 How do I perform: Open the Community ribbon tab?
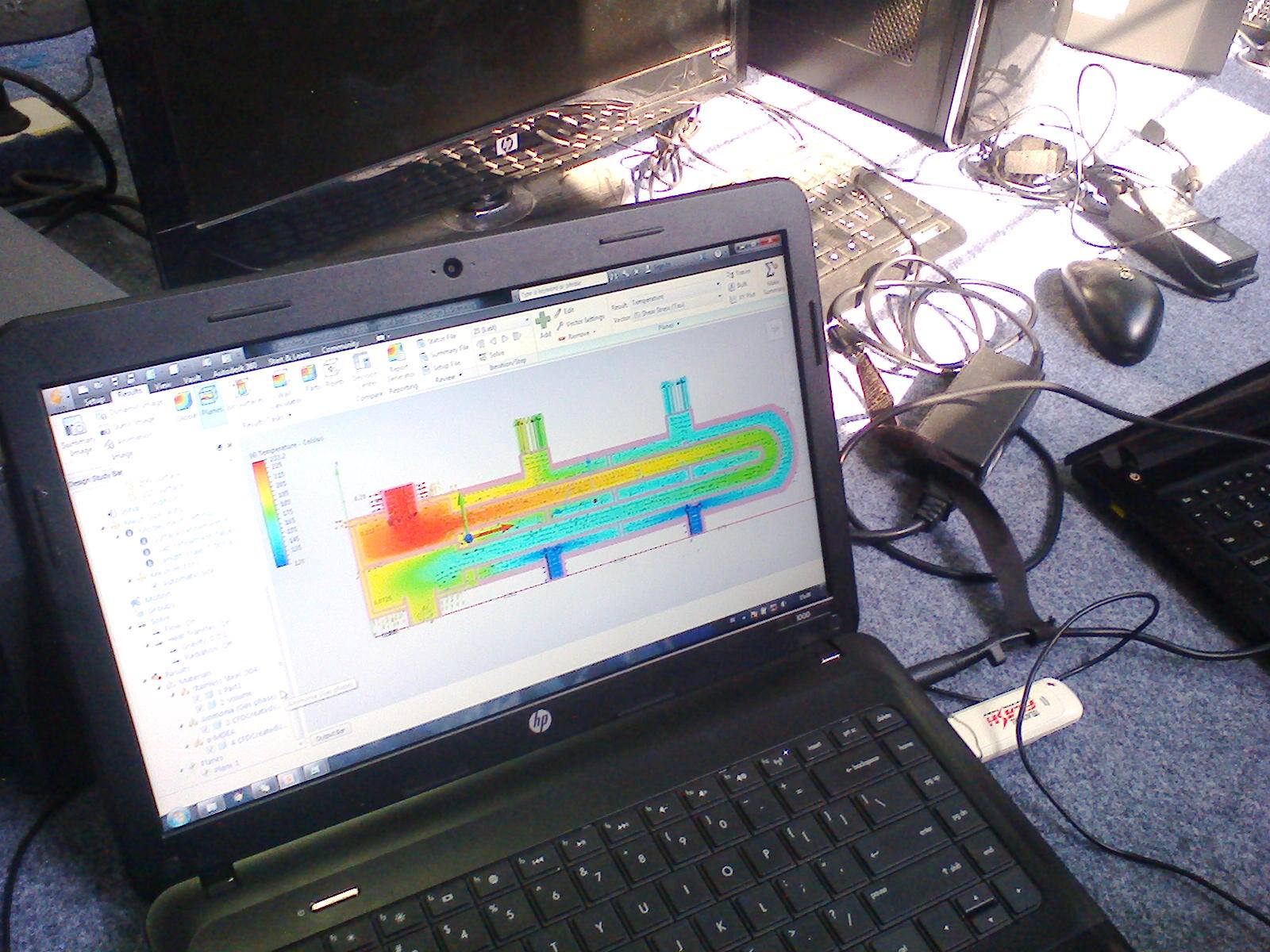click(340, 347)
